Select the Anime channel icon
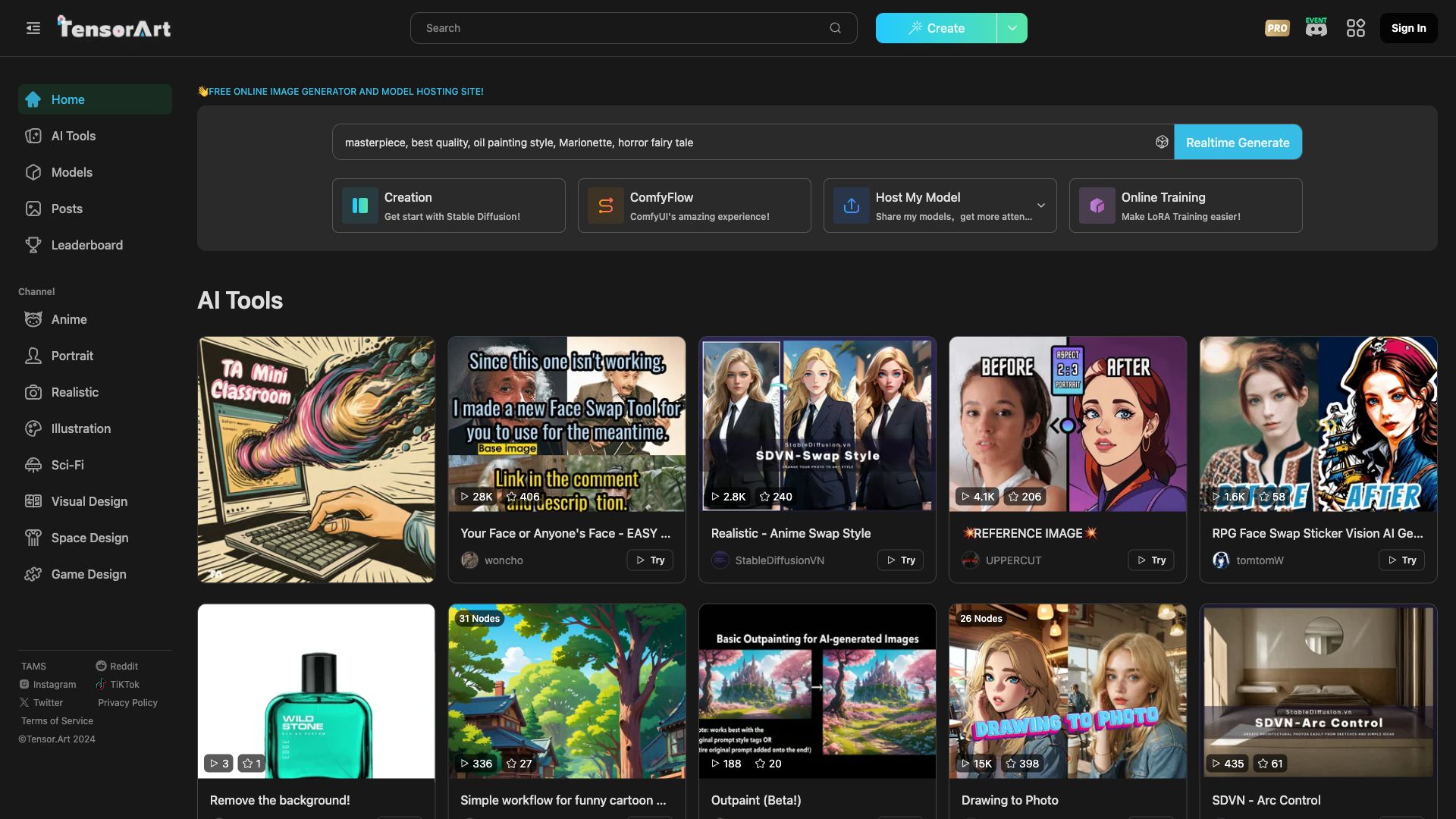The height and width of the screenshot is (819, 1456). (x=33, y=319)
